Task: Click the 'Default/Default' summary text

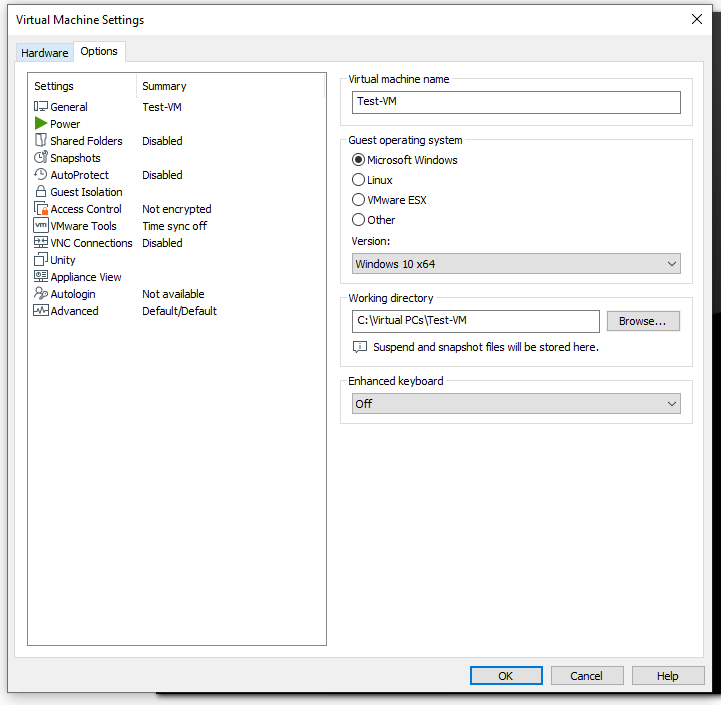Action: click(179, 311)
